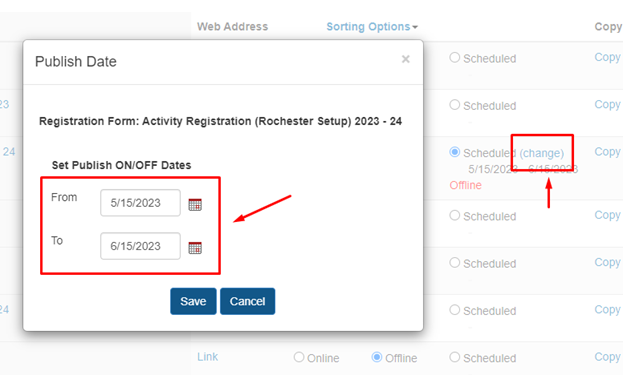Click the Web Address column header
Image resolution: width=623 pixels, height=375 pixels.
click(232, 27)
